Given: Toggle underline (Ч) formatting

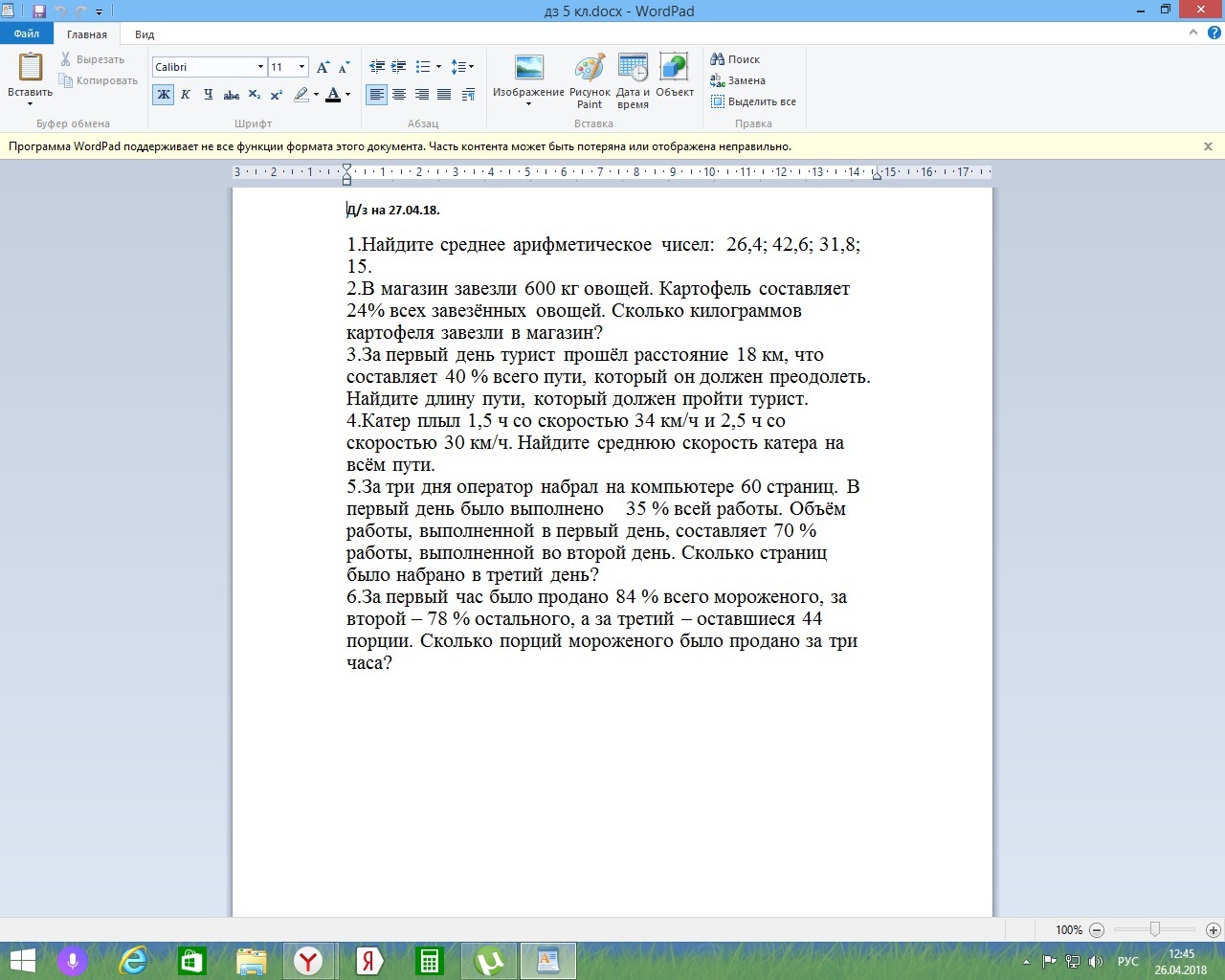Looking at the screenshot, I should tap(208, 95).
